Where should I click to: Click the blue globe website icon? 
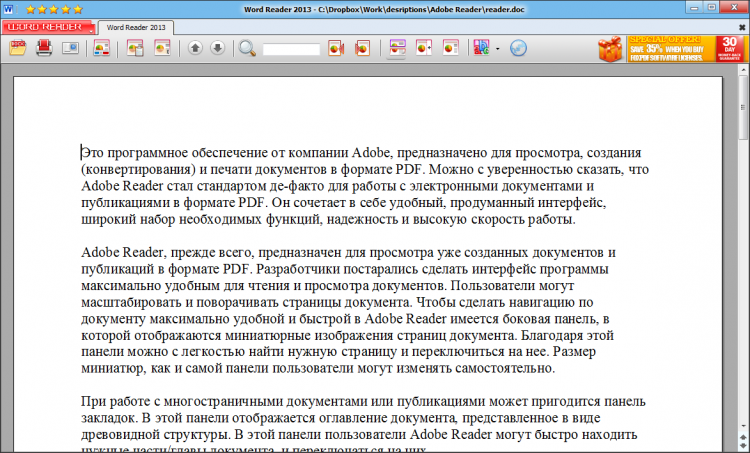[x=518, y=48]
